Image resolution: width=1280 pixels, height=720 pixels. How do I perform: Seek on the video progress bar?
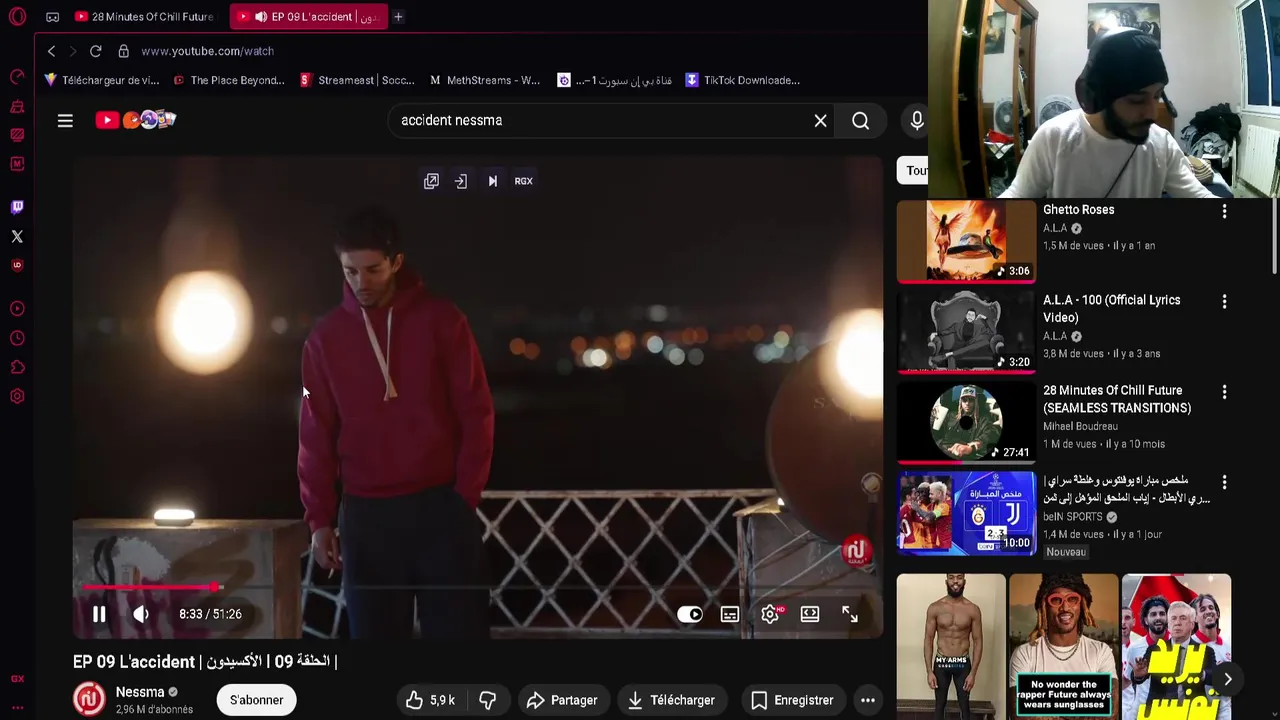[478, 588]
